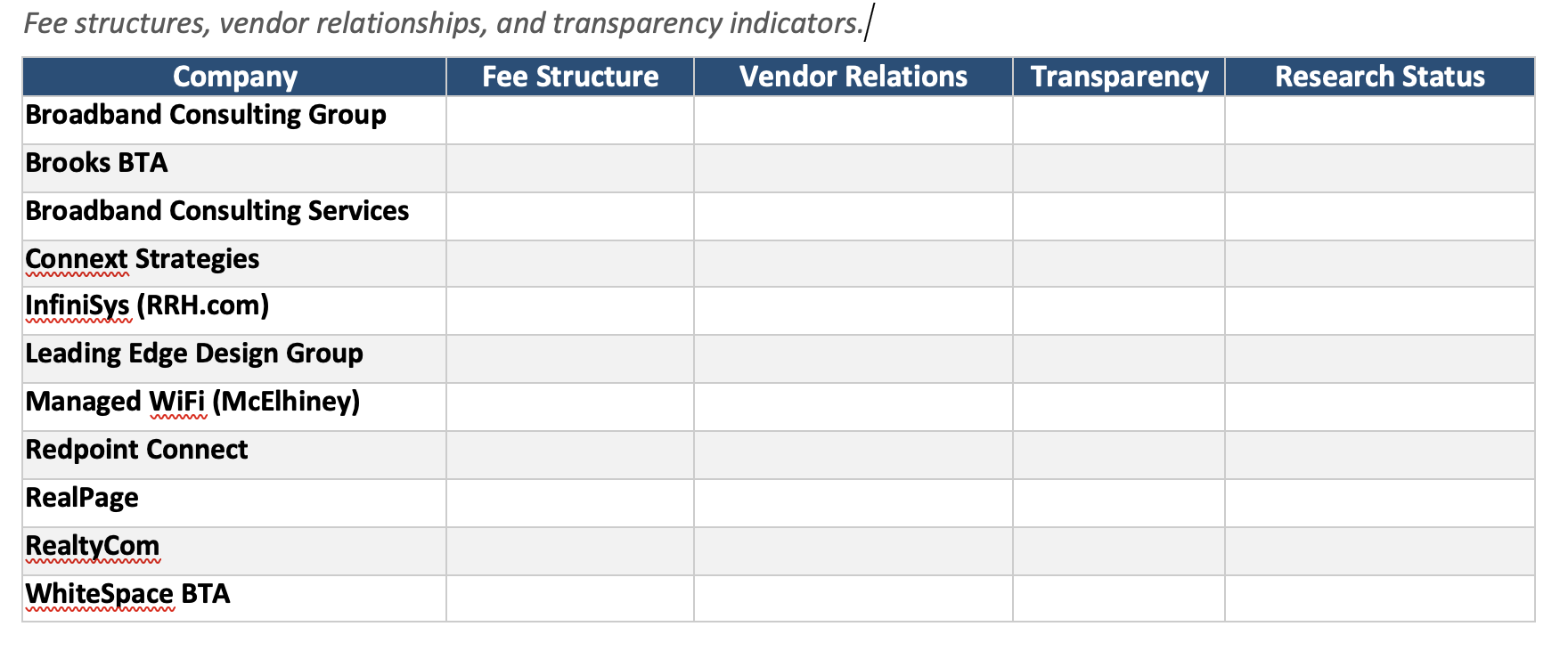Click the empty Transparency cell for RealPage
Viewport: 1568px width, 659px height.
1119,503
